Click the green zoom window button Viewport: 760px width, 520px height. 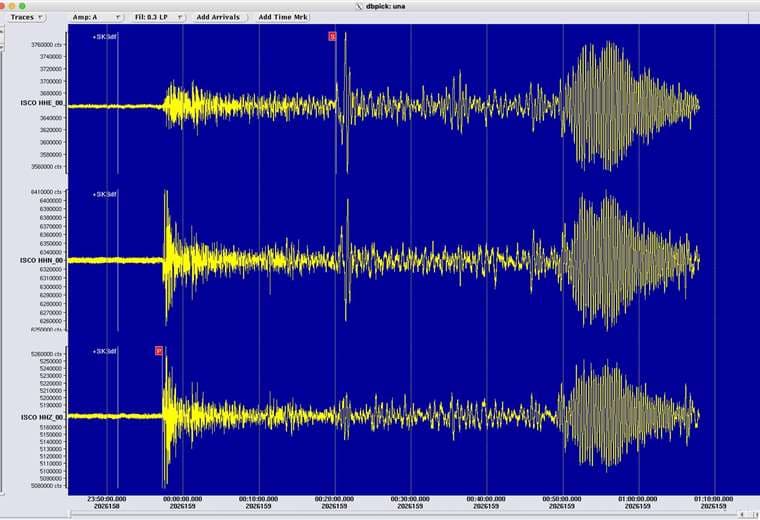click(22, 6)
